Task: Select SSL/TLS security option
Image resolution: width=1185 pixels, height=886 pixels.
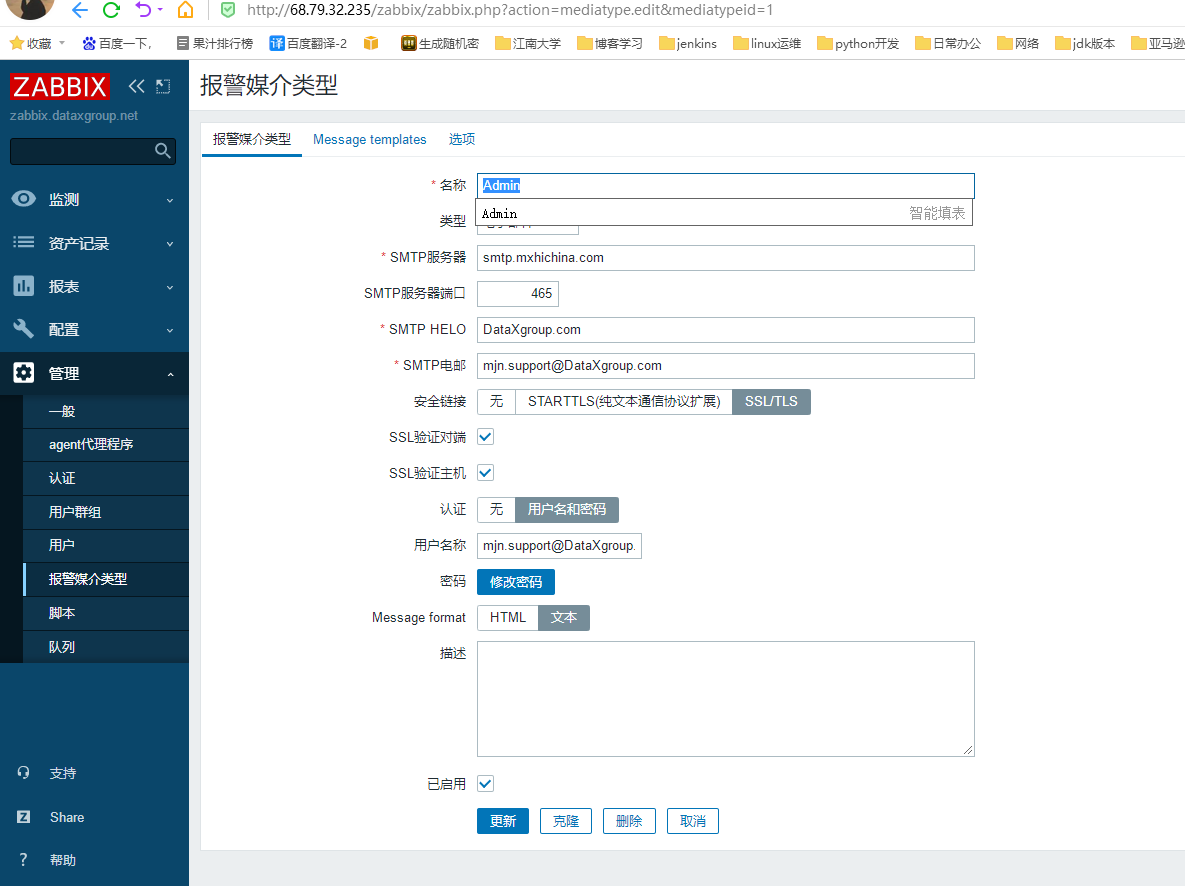Action: pyautogui.click(x=771, y=401)
